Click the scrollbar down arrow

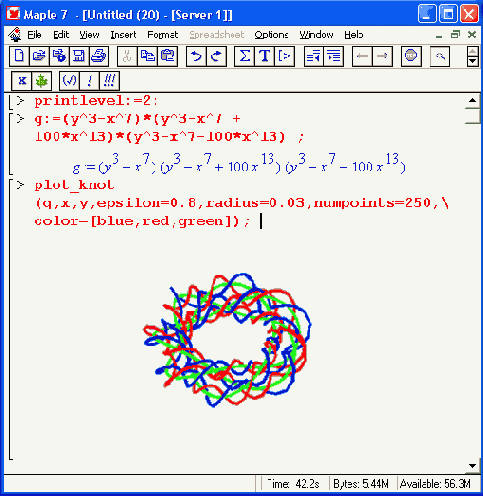(473, 466)
